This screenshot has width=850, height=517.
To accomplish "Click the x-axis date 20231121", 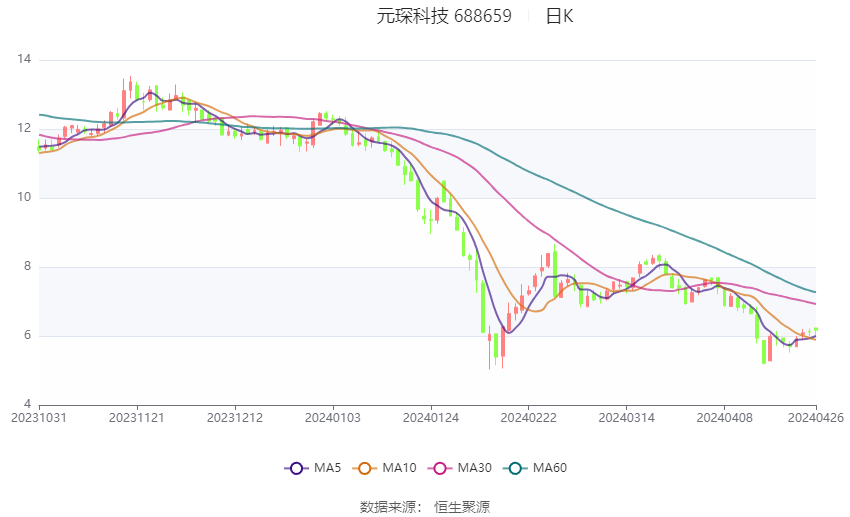I will pos(137,418).
